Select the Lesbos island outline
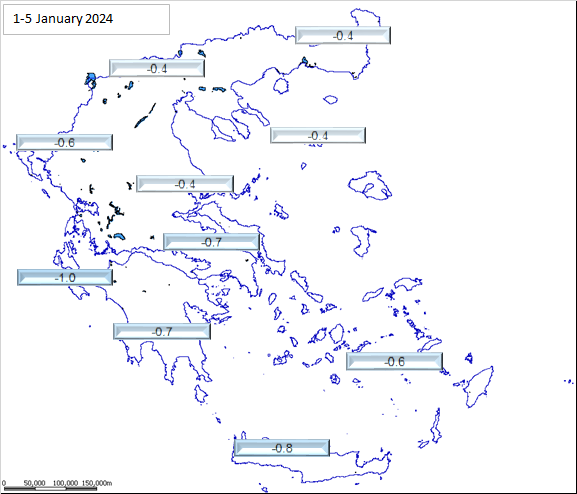Viewport: 577px width, 494px height. [x=370, y=186]
